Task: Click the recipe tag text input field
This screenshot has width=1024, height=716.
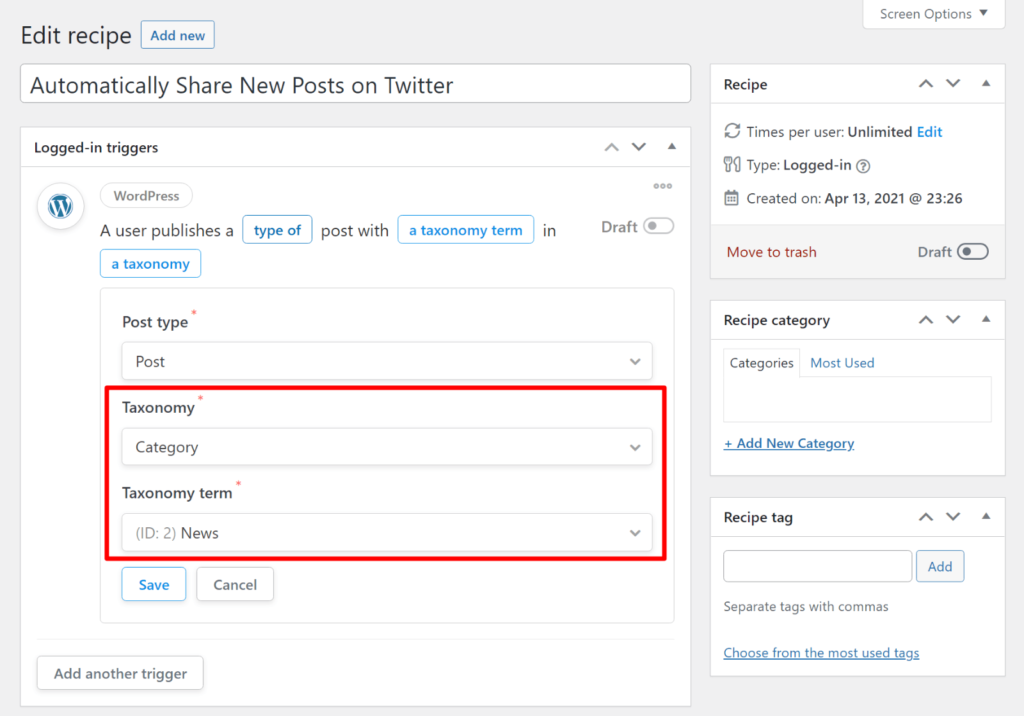Action: tap(817, 566)
